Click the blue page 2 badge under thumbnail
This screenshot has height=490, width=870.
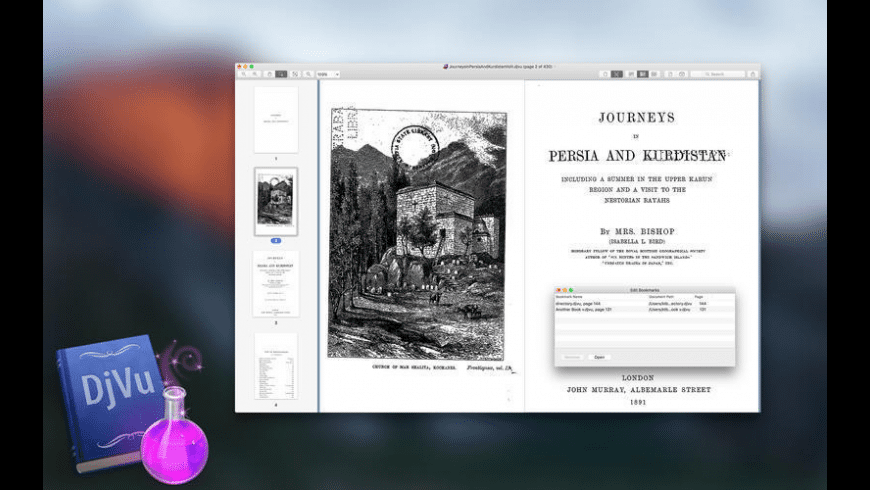276,241
